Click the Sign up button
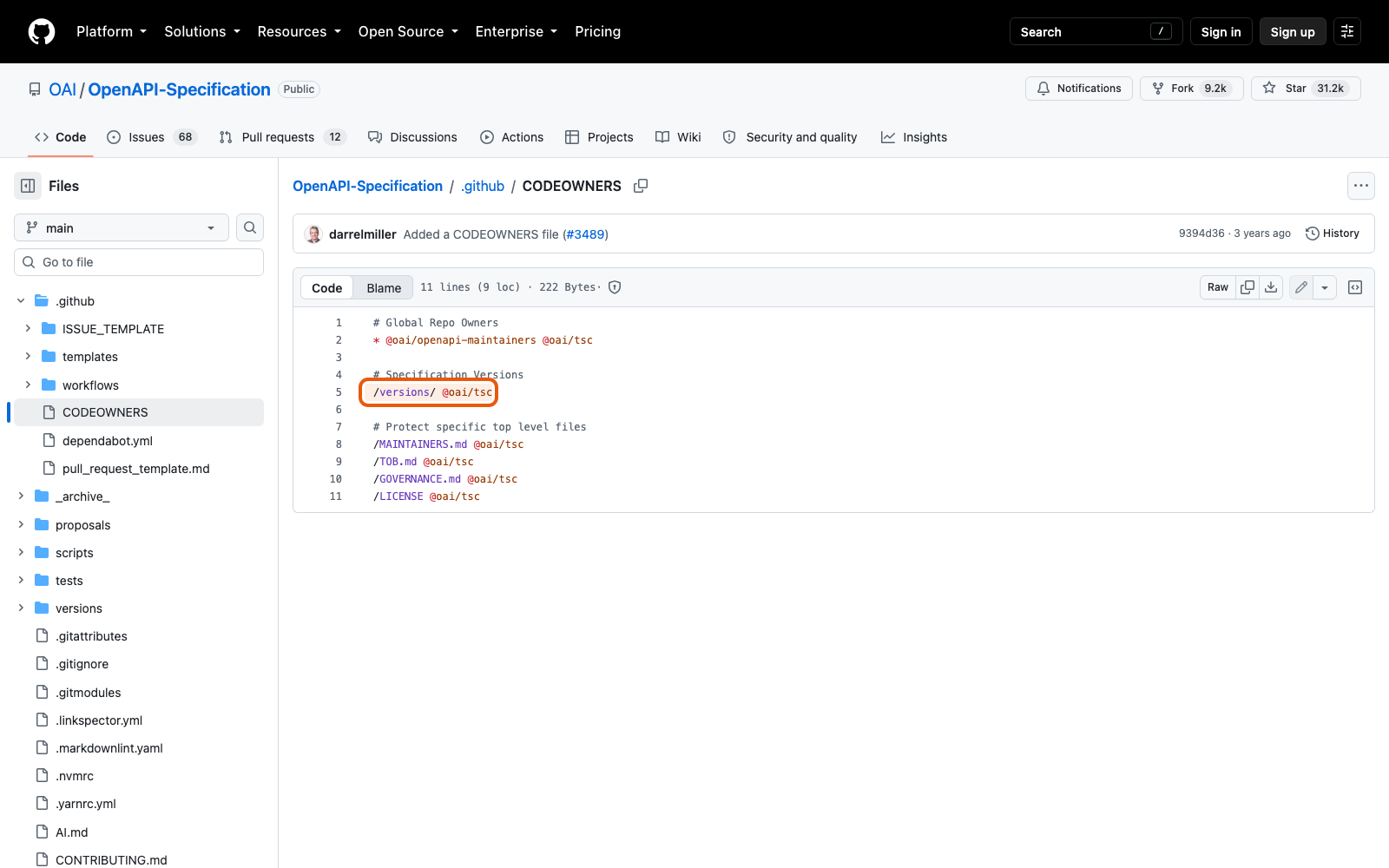This screenshot has width=1389, height=868. pyautogui.click(x=1293, y=32)
